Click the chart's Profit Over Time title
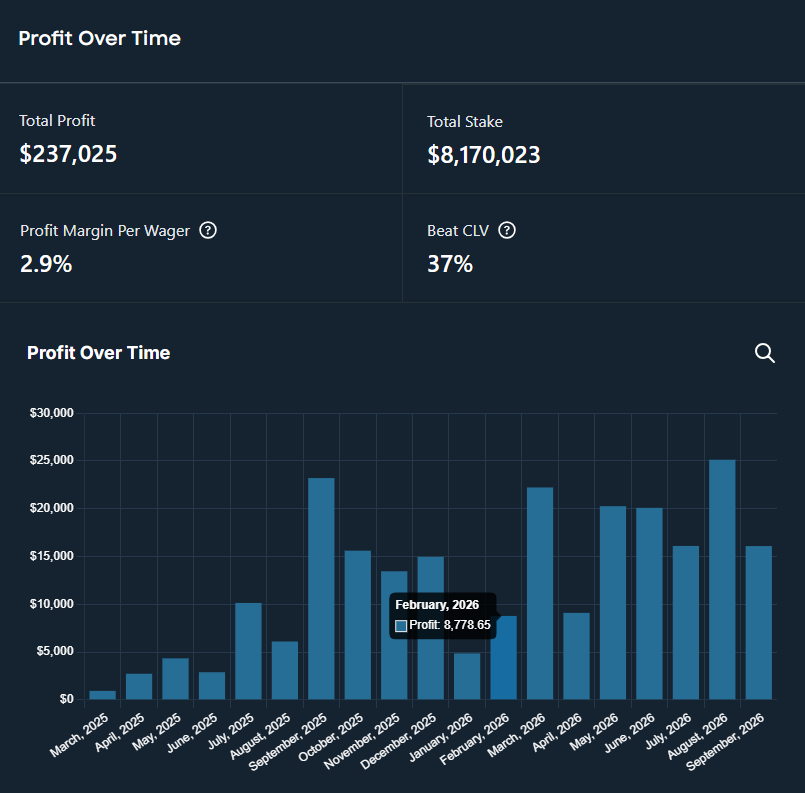This screenshot has width=805, height=793. click(99, 353)
